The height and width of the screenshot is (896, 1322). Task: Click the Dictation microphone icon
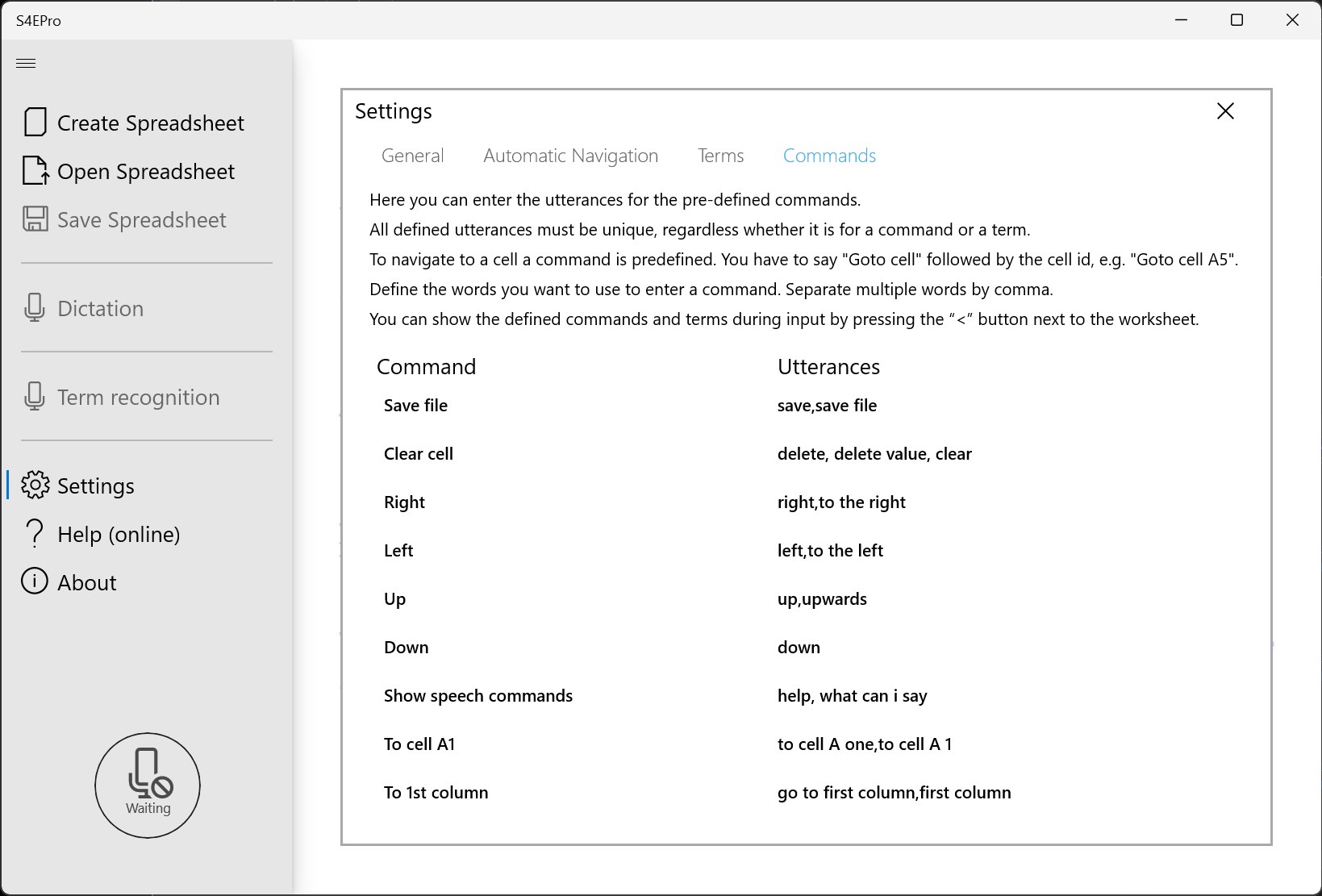tap(35, 308)
